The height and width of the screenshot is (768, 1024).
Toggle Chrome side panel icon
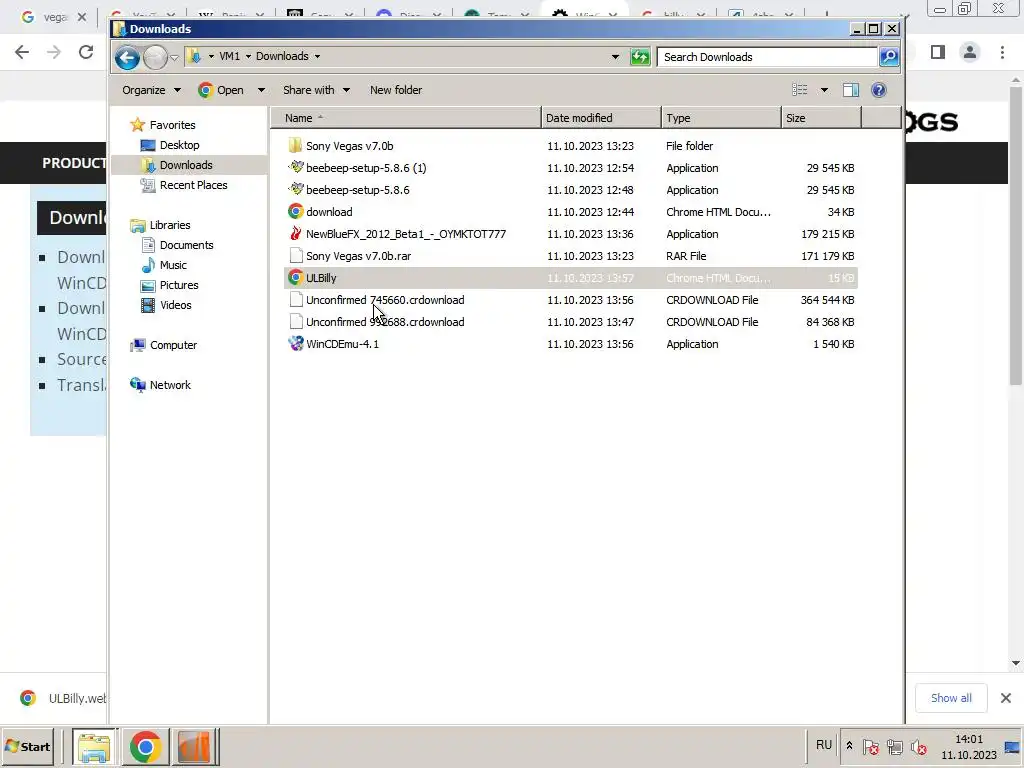click(x=938, y=52)
